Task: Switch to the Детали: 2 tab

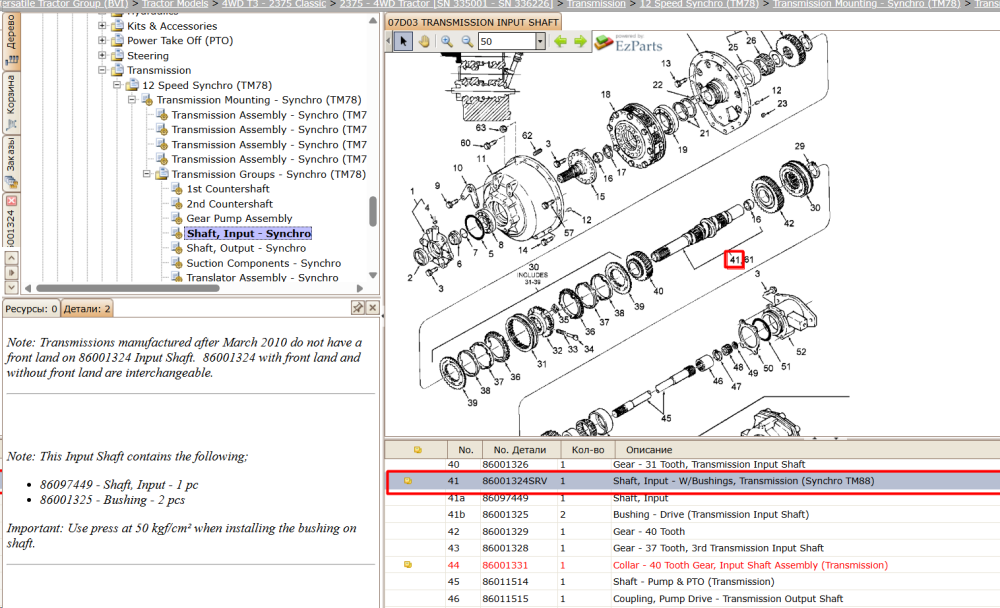Action: click(87, 309)
